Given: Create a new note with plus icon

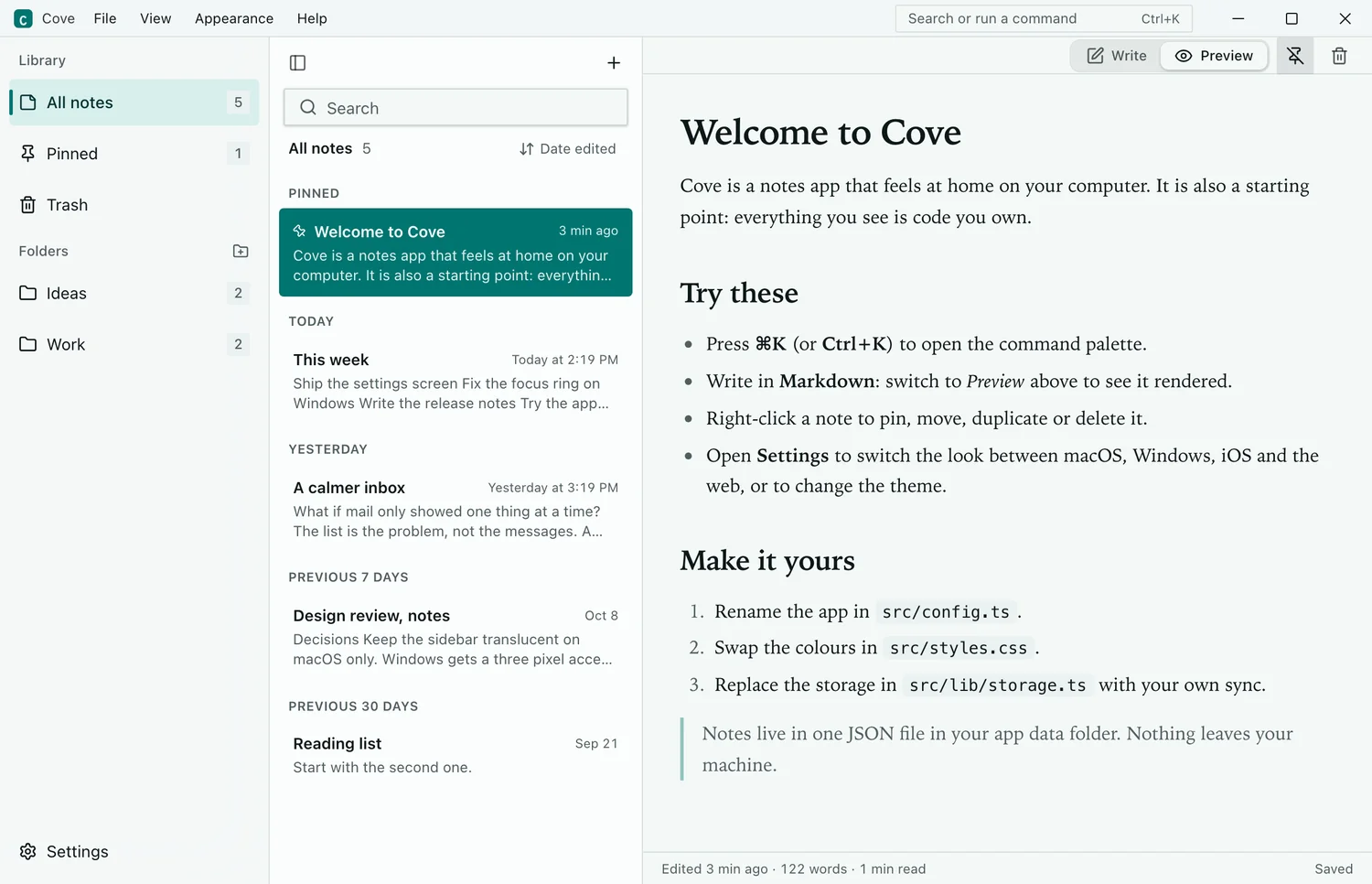Looking at the screenshot, I should pos(614,62).
